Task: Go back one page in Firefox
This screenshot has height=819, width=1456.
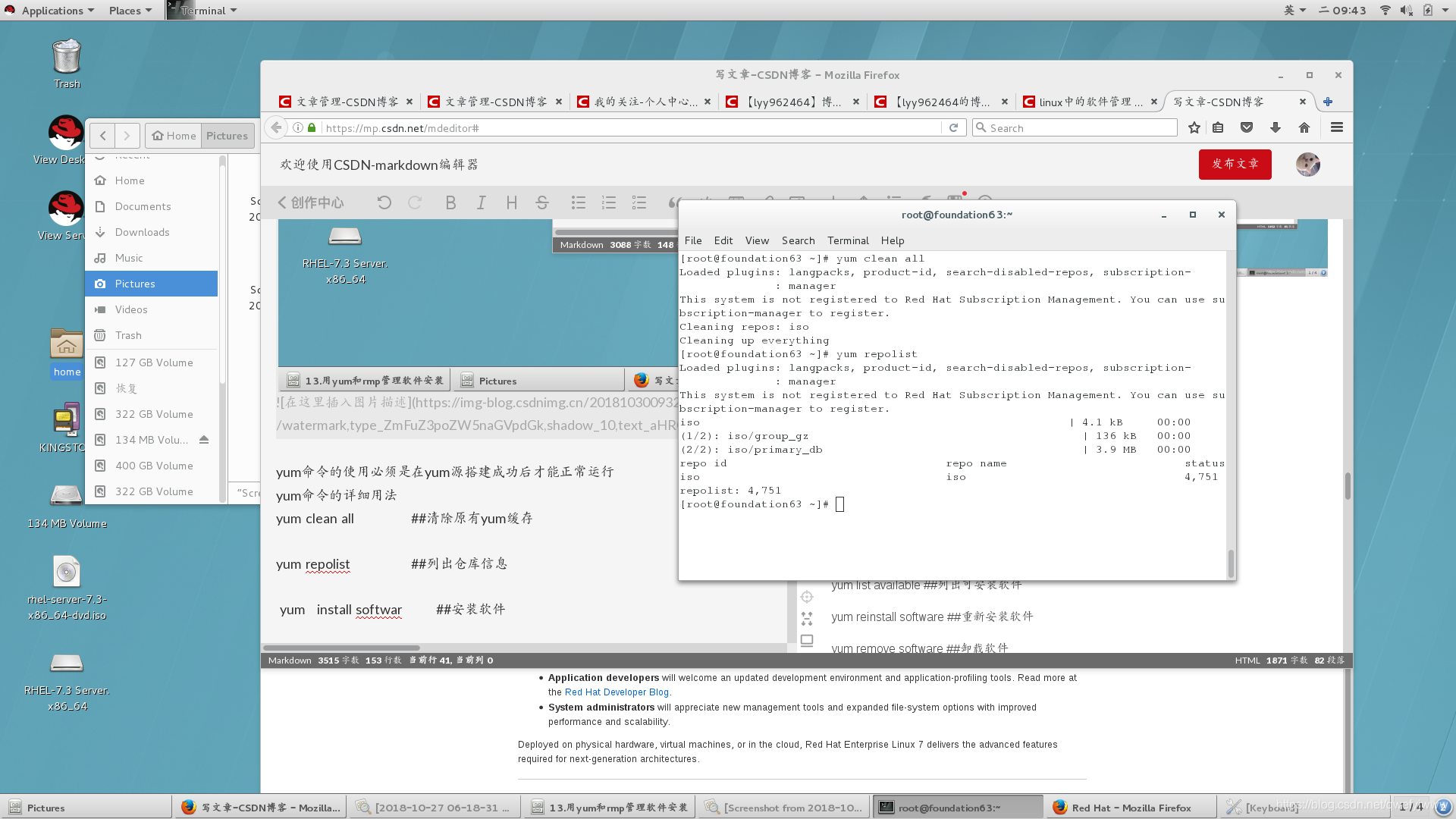Action: (x=277, y=127)
